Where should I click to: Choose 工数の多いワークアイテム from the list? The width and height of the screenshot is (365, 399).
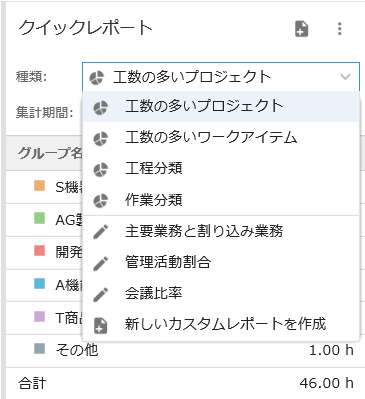pyautogui.click(x=221, y=138)
